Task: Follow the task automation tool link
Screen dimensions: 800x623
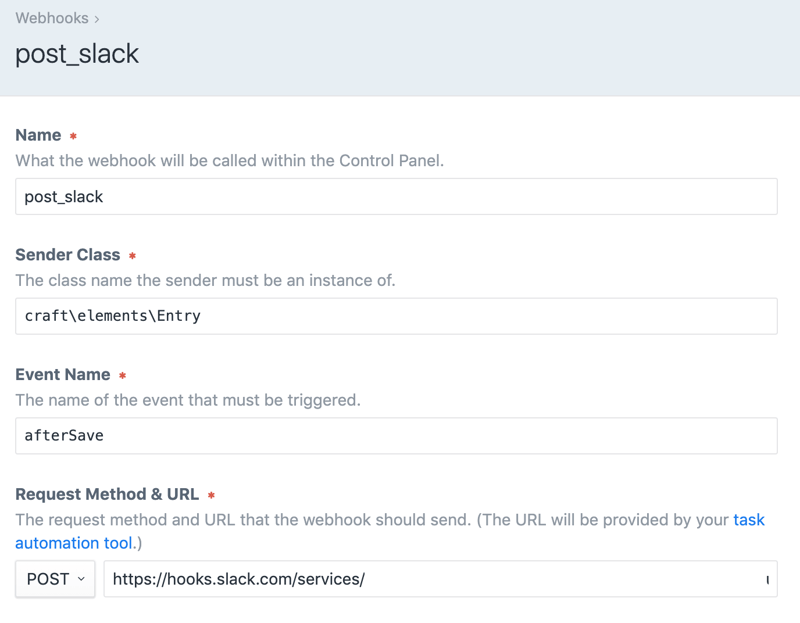Action: tap(74, 543)
